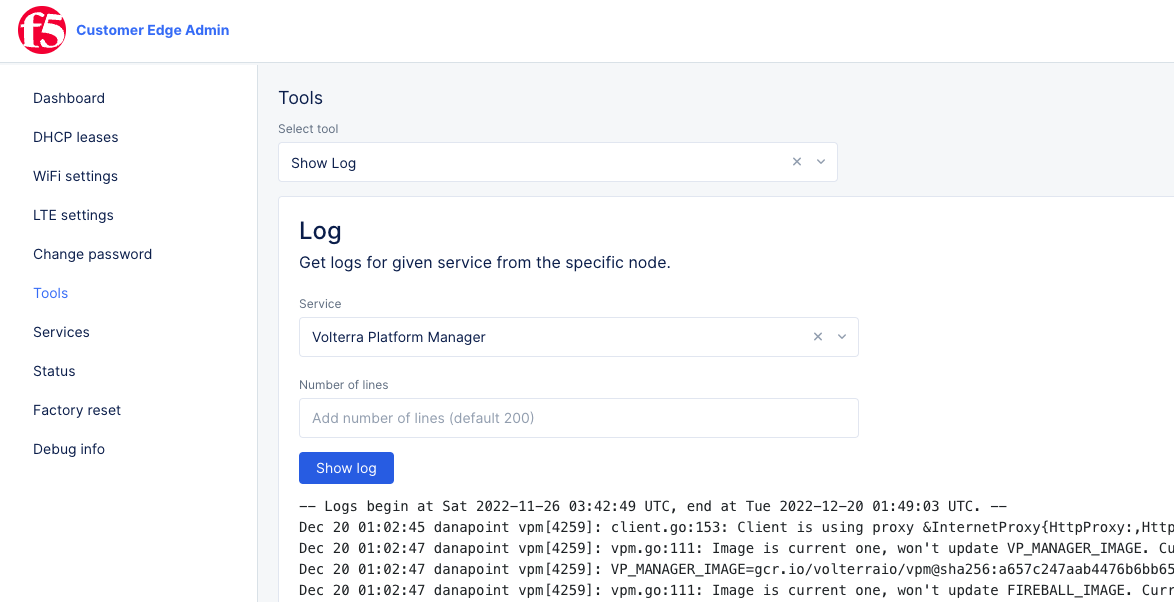
Task: Clear the Volterra Platform Manager selection
Action: [x=817, y=337]
